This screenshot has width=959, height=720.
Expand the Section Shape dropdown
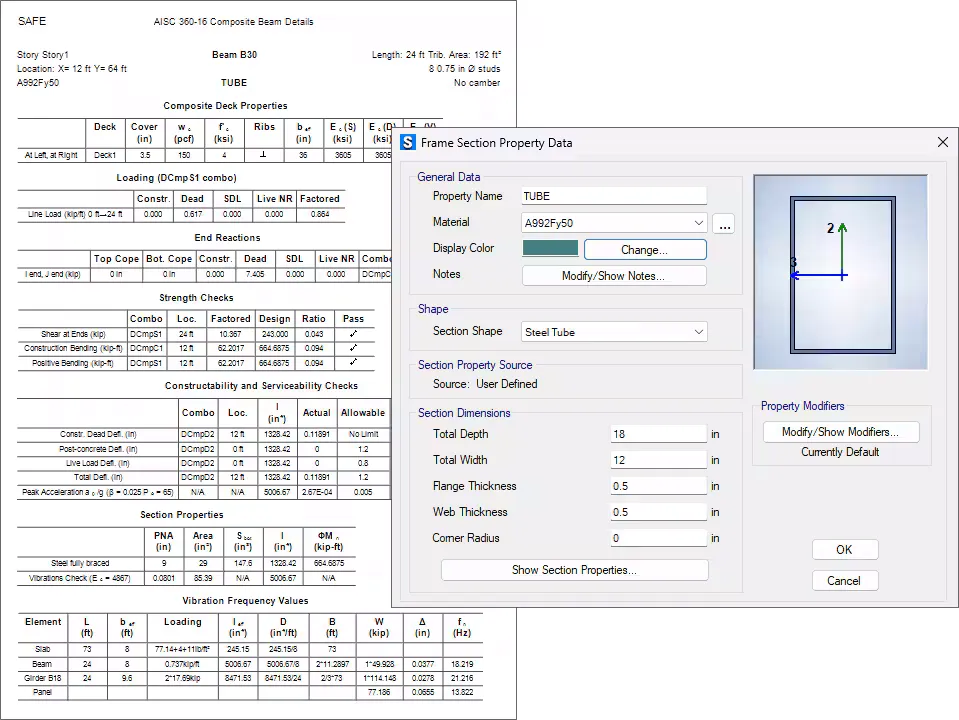point(614,332)
